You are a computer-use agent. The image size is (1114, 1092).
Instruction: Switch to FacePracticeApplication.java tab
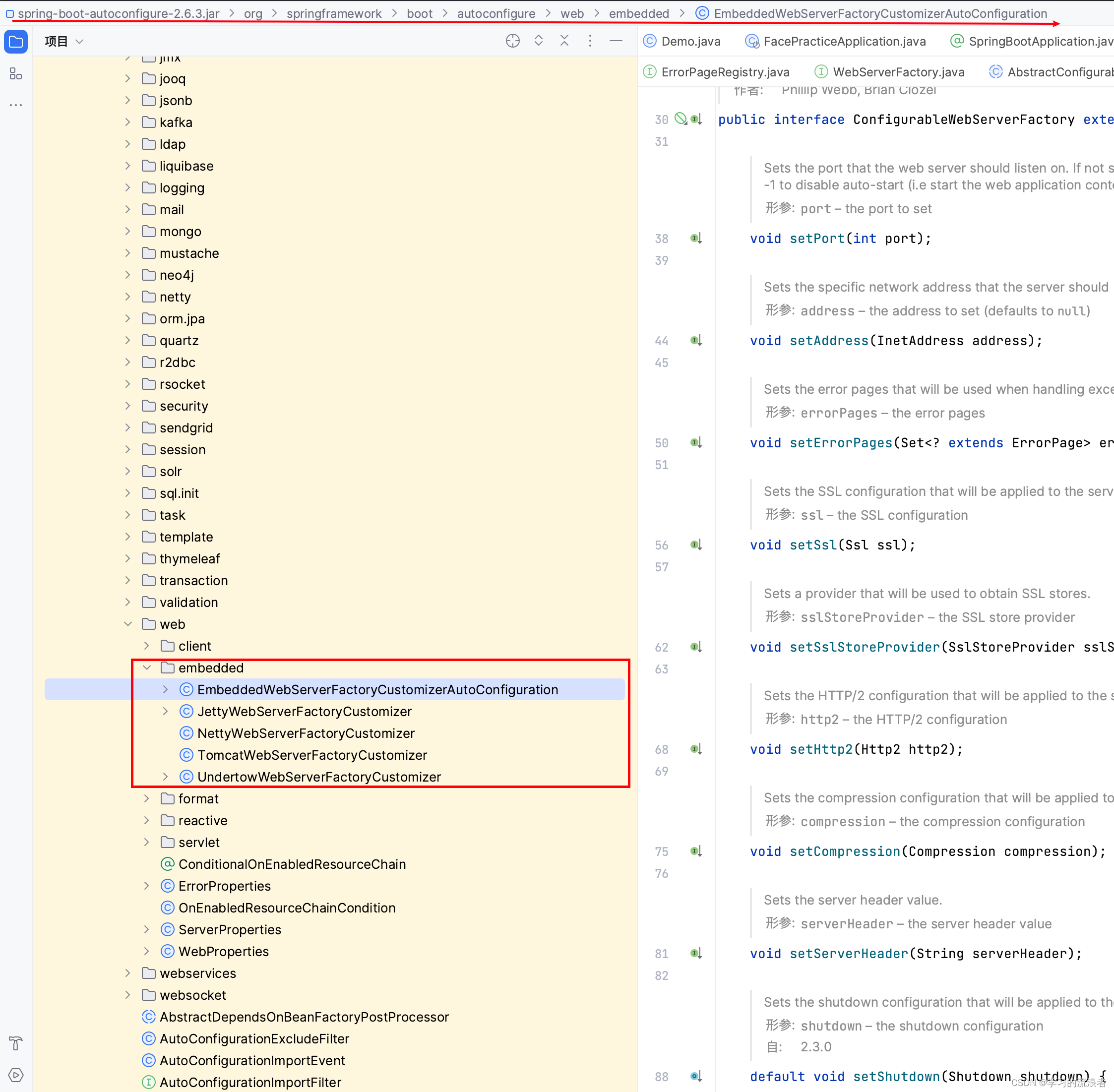(x=836, y=41)
